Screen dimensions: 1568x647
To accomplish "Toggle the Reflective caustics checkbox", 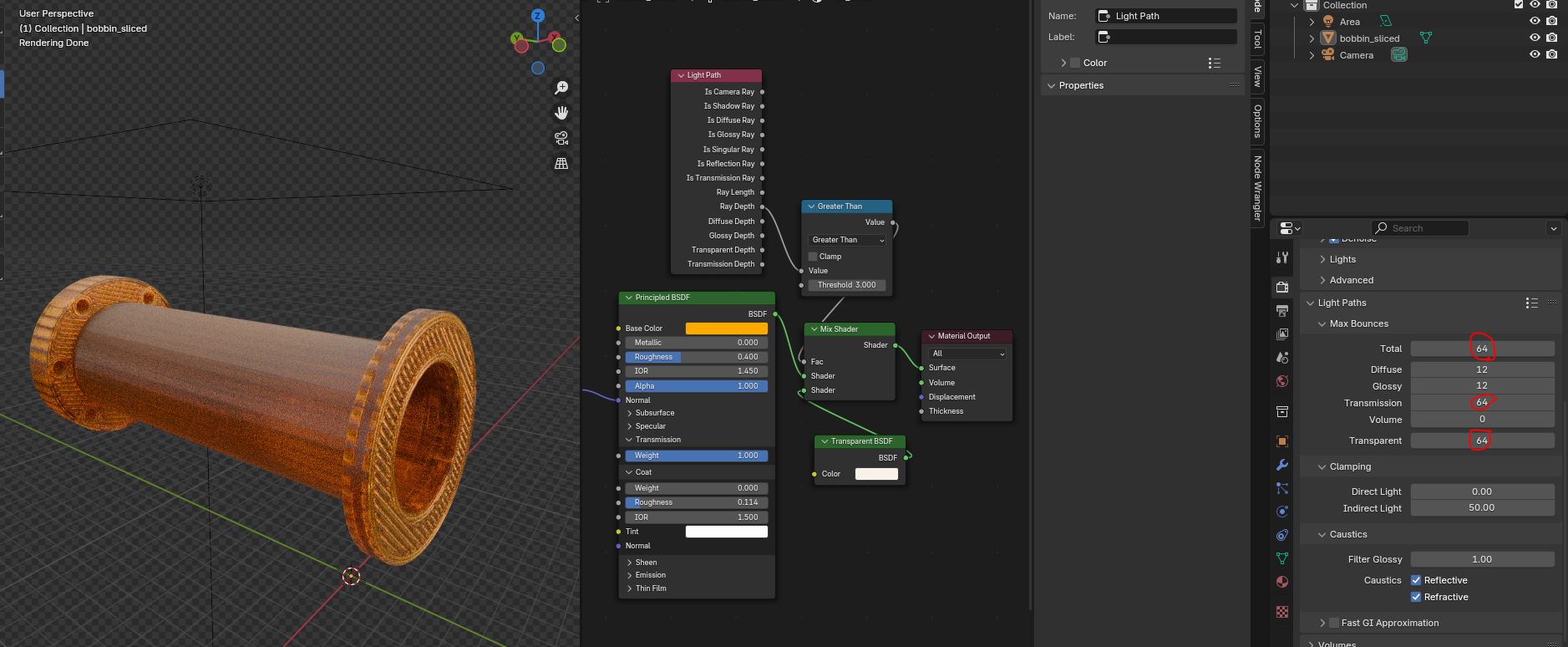I will pos(1416,580).
